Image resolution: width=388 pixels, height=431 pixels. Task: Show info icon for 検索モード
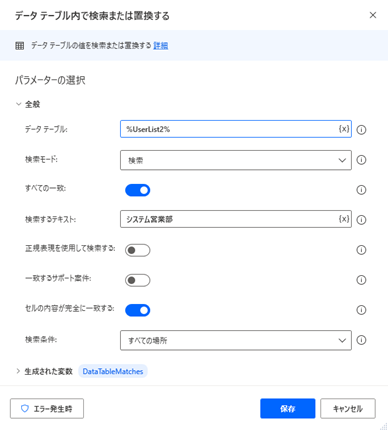361,160
